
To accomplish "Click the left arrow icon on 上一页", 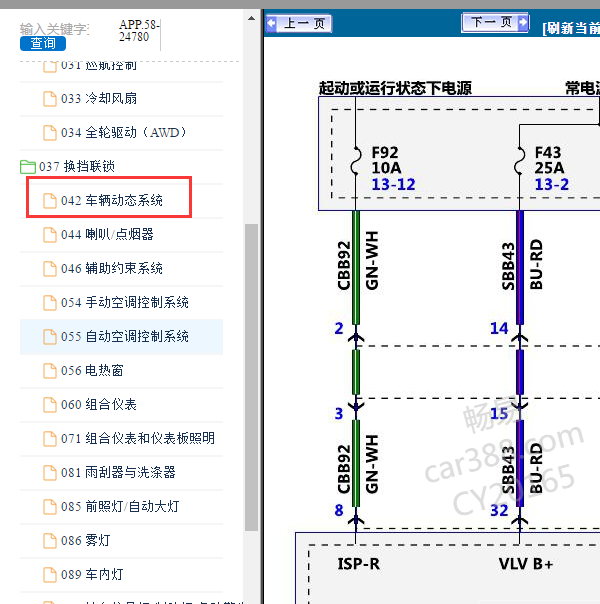I will (x=272, y=23).
